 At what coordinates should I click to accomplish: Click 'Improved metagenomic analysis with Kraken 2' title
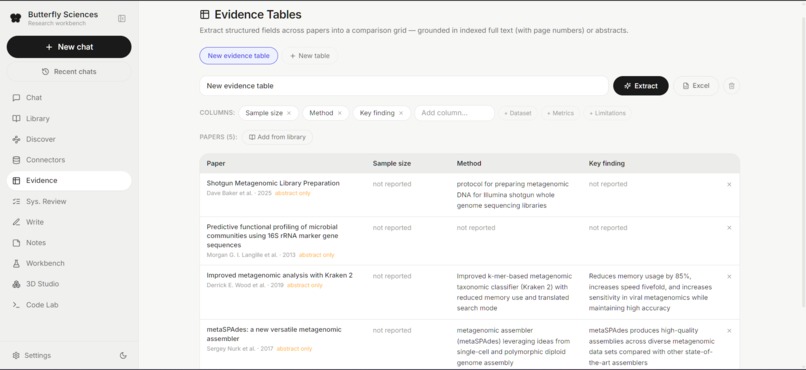pos(280,275)
